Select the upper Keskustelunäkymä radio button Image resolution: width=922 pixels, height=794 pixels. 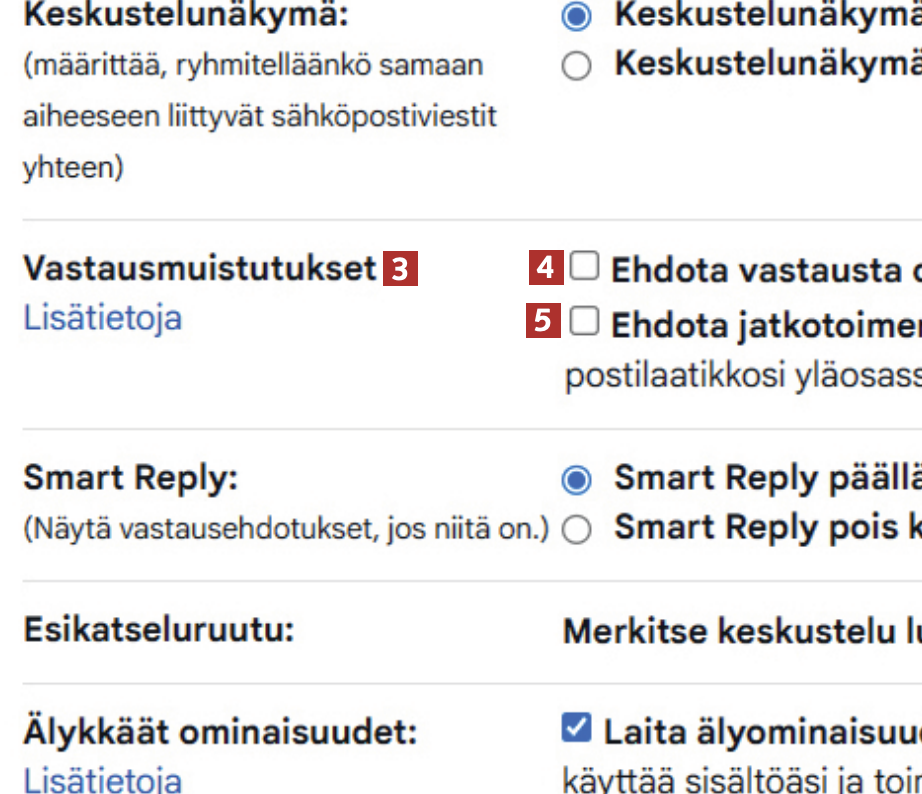point(577,17)
